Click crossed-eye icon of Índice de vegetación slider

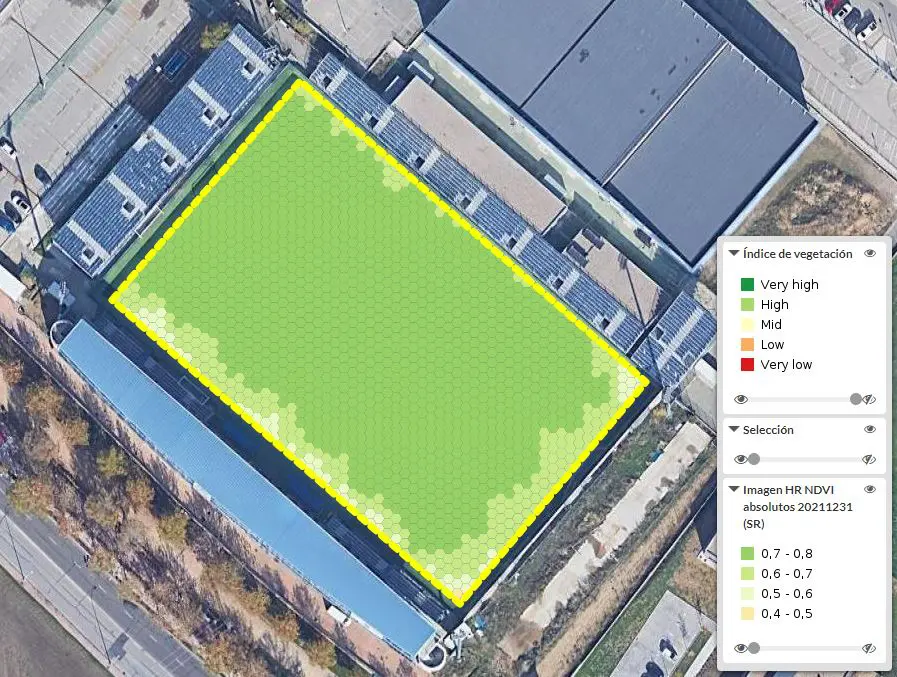pos(869,399)
